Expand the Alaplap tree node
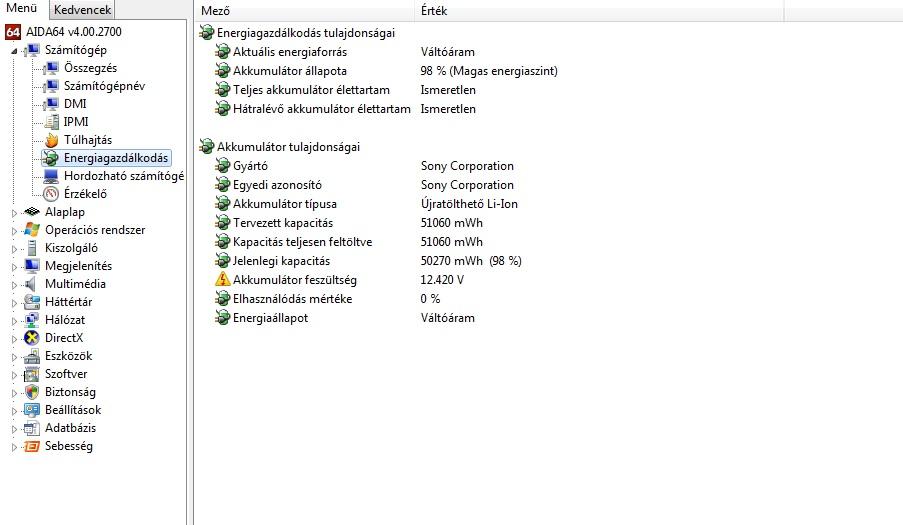Viewport: 903px width, 525px height. coord(15,213)
